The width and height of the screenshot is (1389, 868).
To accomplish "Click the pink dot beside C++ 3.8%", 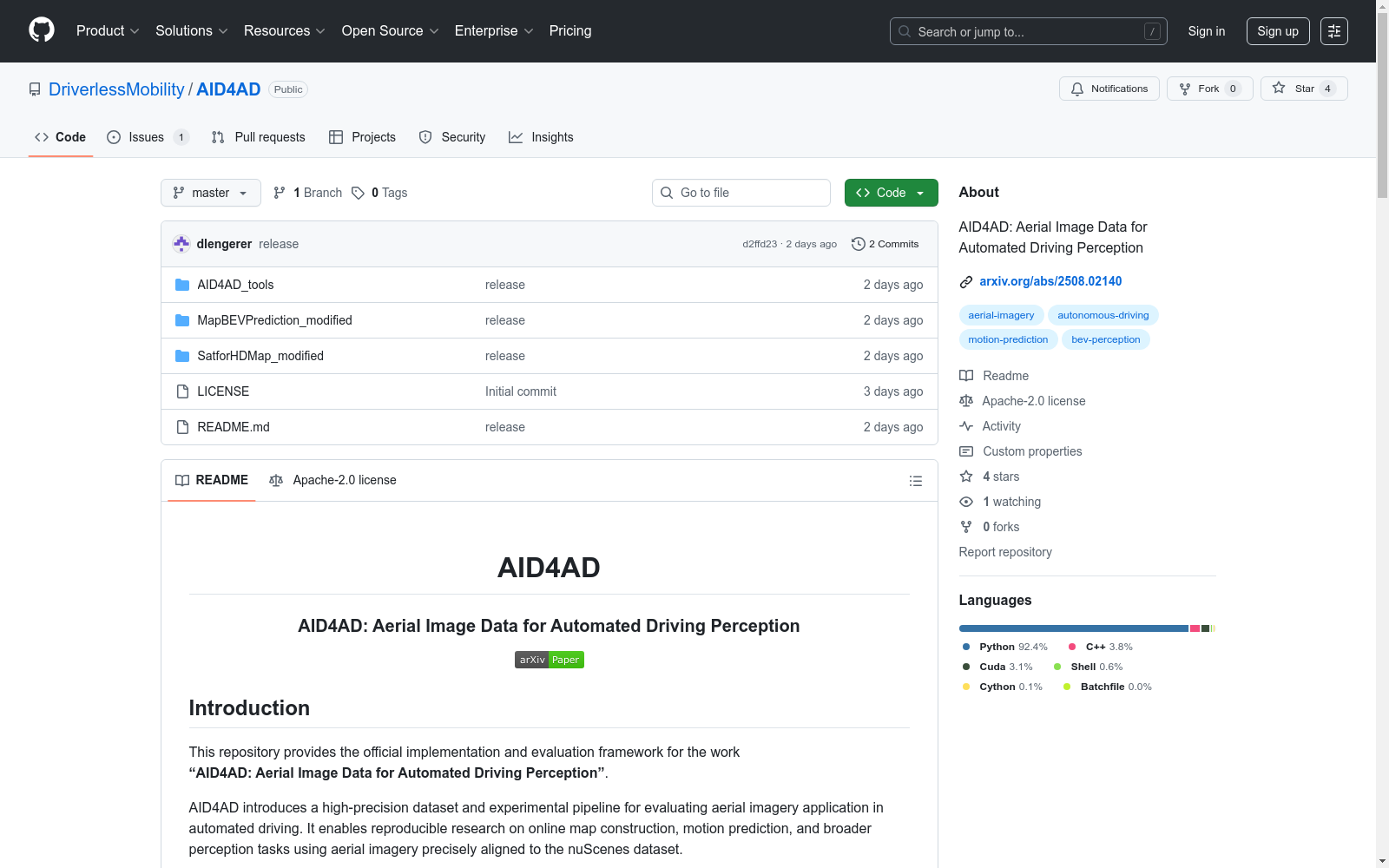I will point(1072,647).
